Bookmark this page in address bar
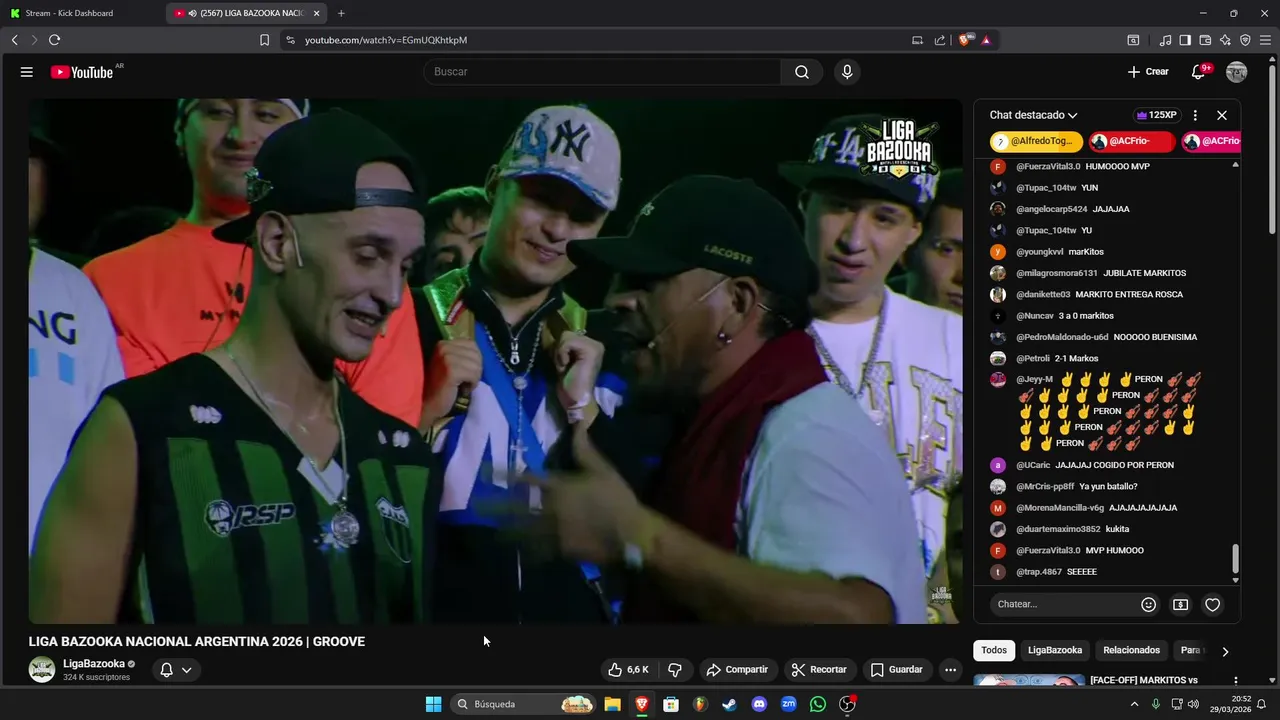Viewport: 1280px width, 720px height. [x=264, y=40]
